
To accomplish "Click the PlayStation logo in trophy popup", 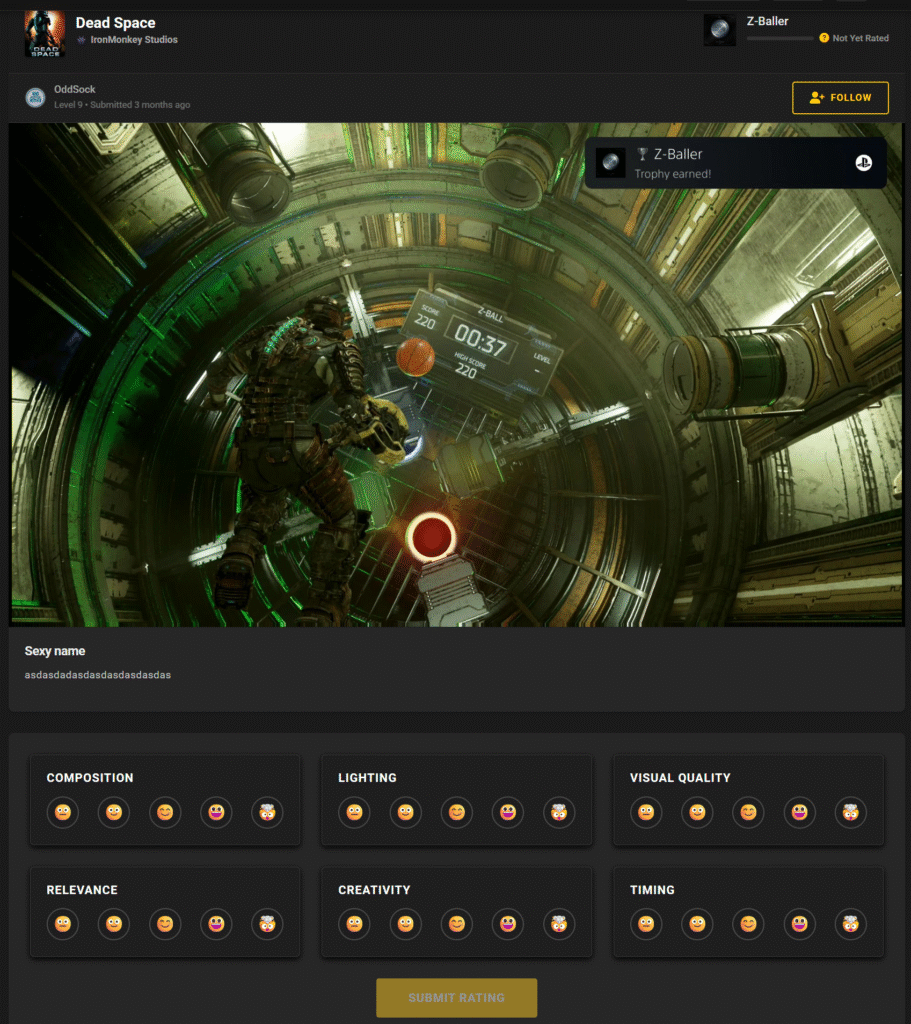I will (863, 163).
